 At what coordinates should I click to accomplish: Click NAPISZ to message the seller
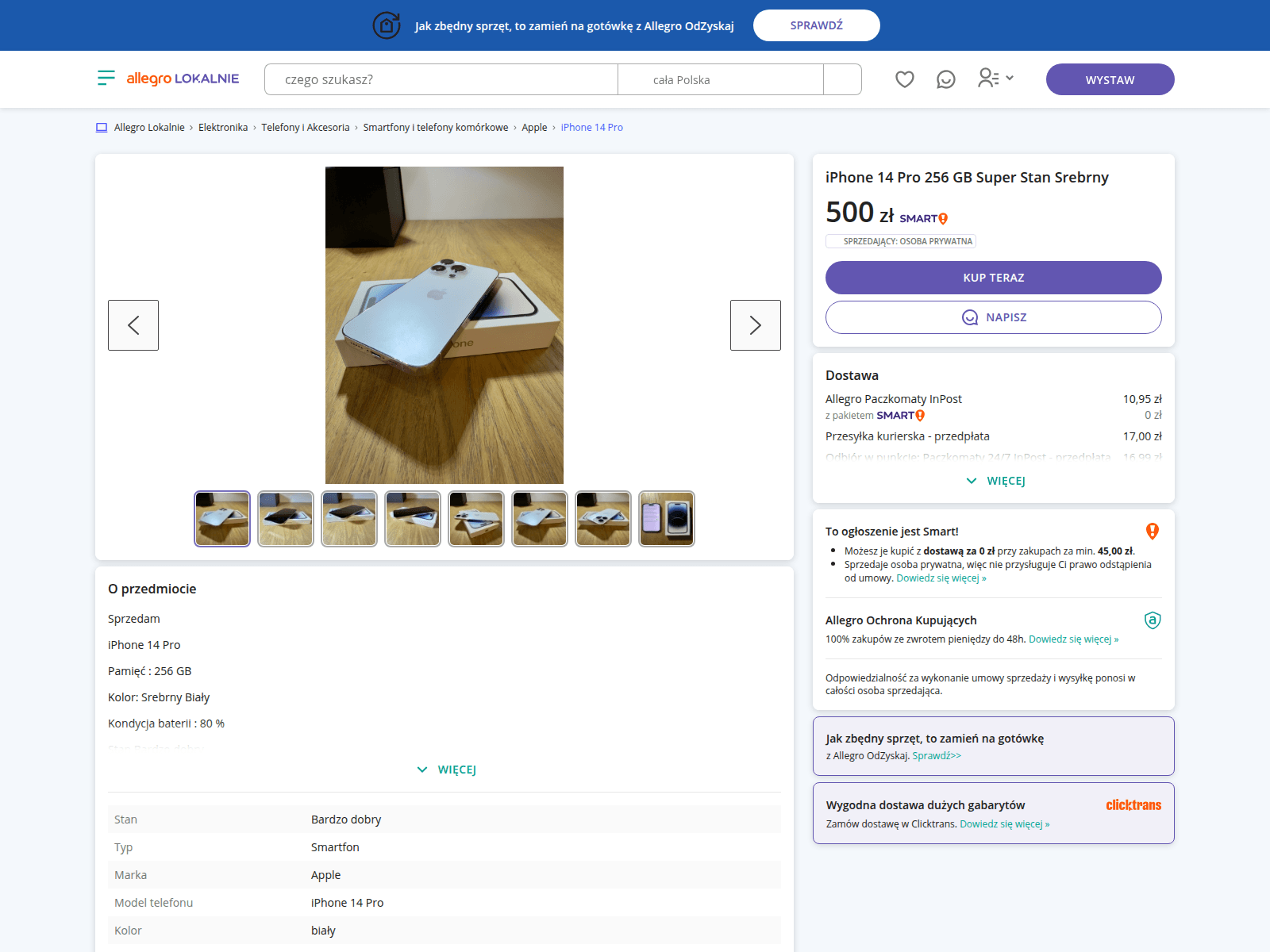(994, 317)
